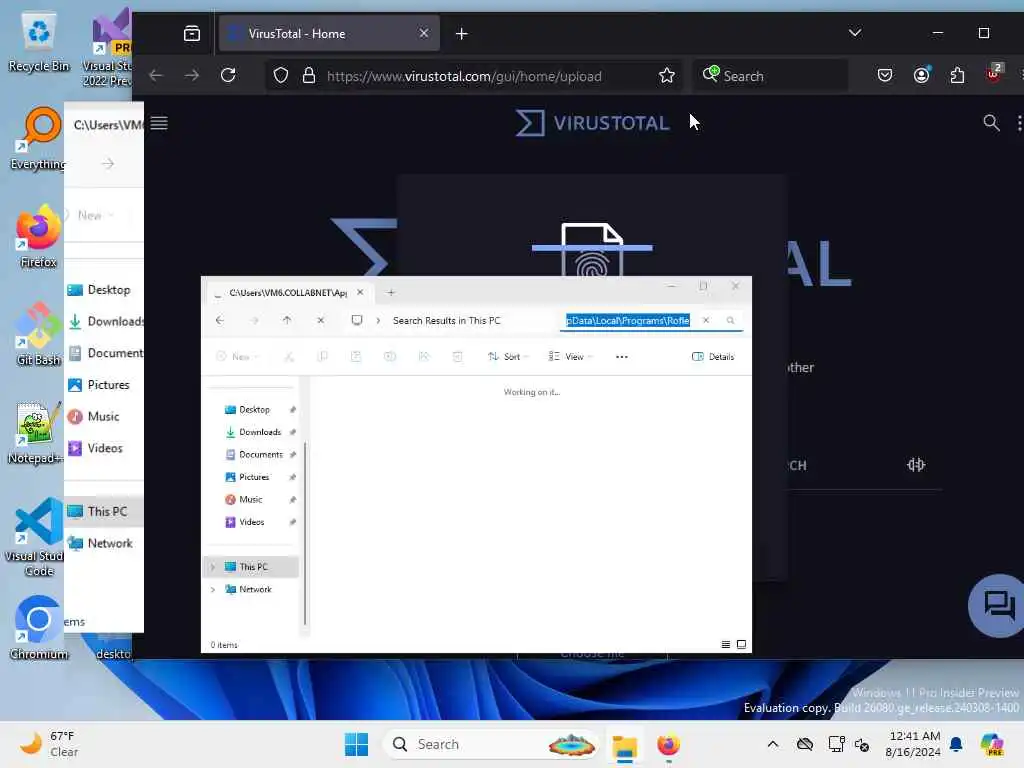1024x768 pixels.
Task: Select Network in the back Explorer window
Action: pyautogui.click(x=101, y=543)
